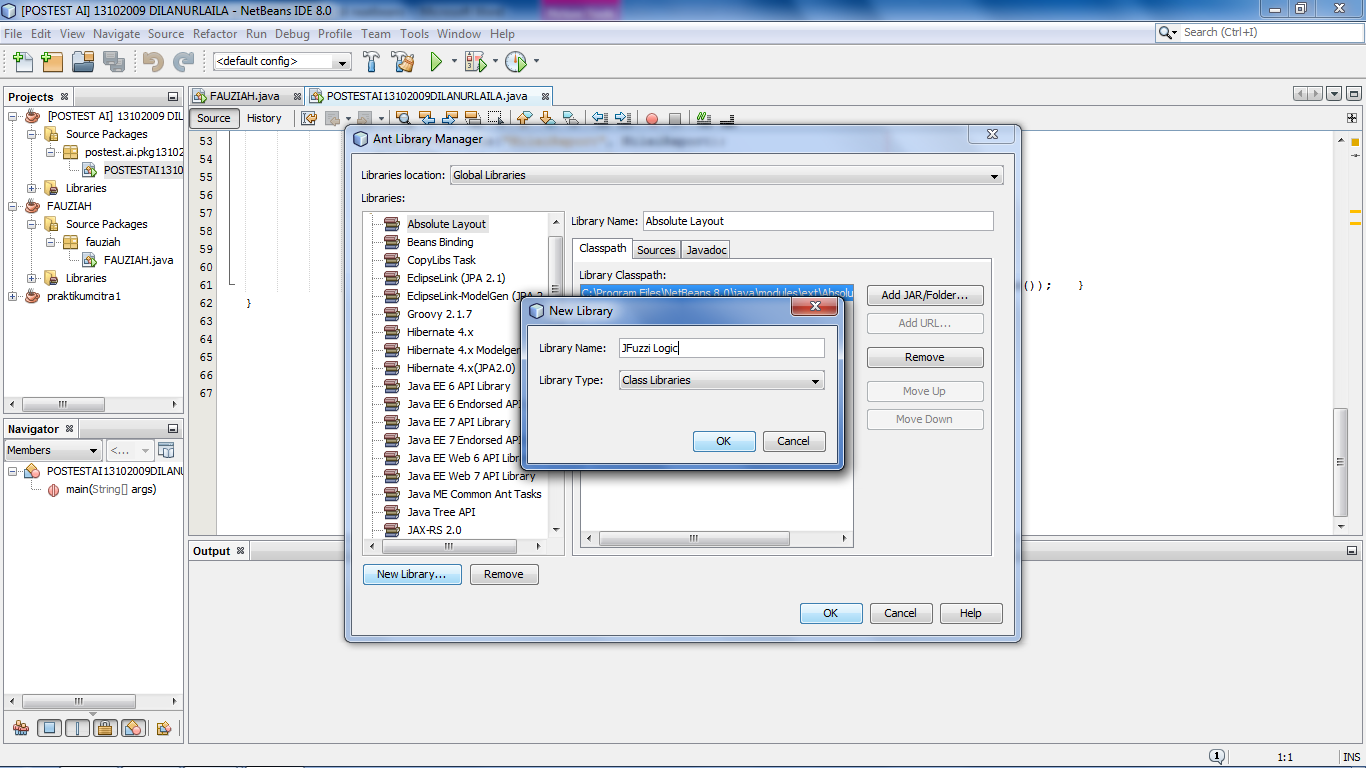The width and height of the screenshot is (1366, 768).
Task: Select CopyLibs Task in the Libraries list
Action: (441, 260)
